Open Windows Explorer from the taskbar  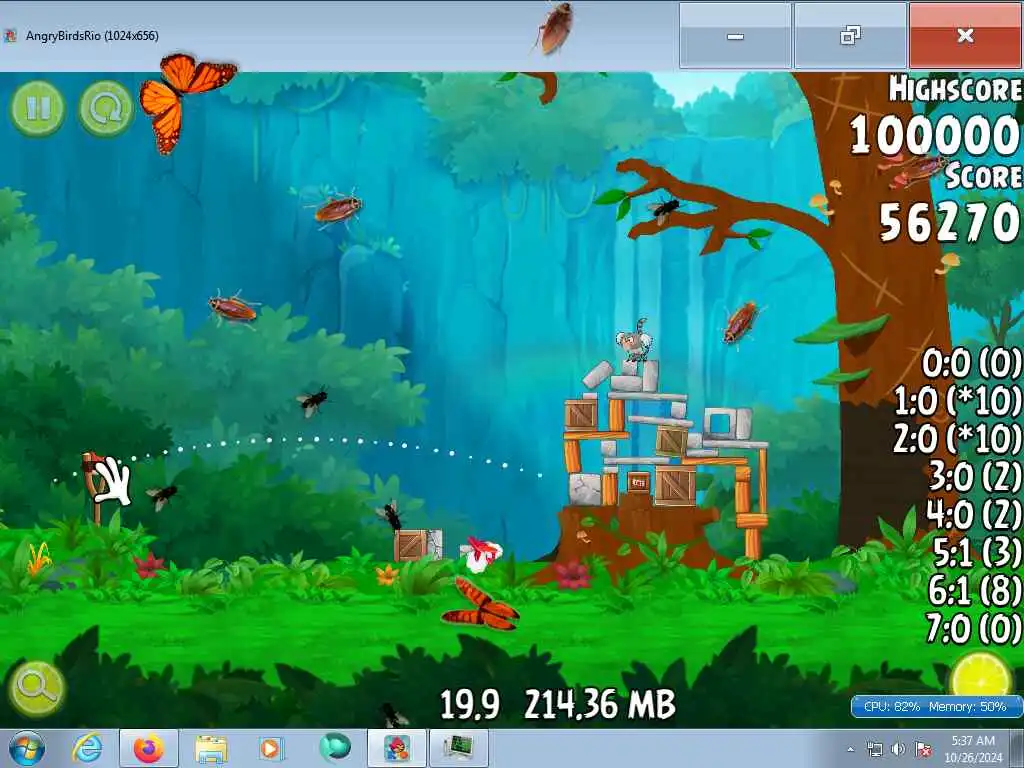tap(211, 748)
